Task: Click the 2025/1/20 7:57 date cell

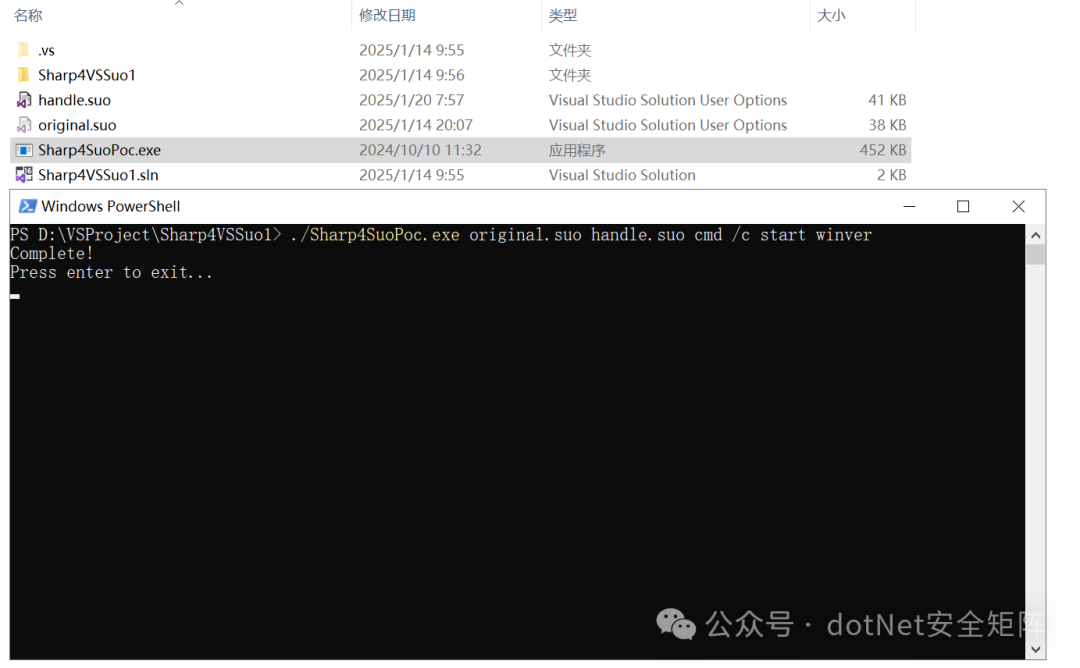Action: tap(411, 101)
